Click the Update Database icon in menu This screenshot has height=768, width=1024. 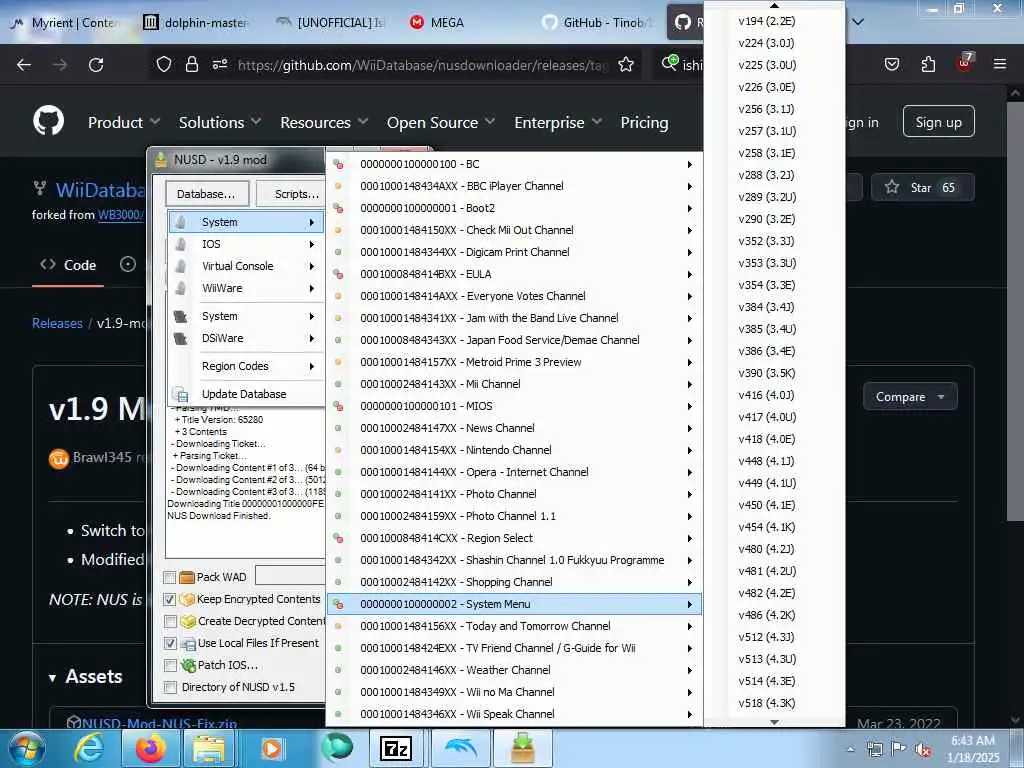180,394
